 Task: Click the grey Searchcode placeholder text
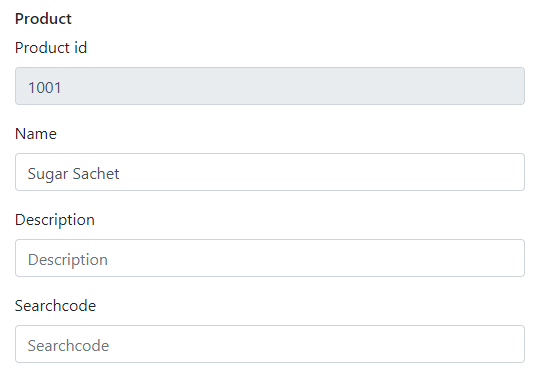68,346
